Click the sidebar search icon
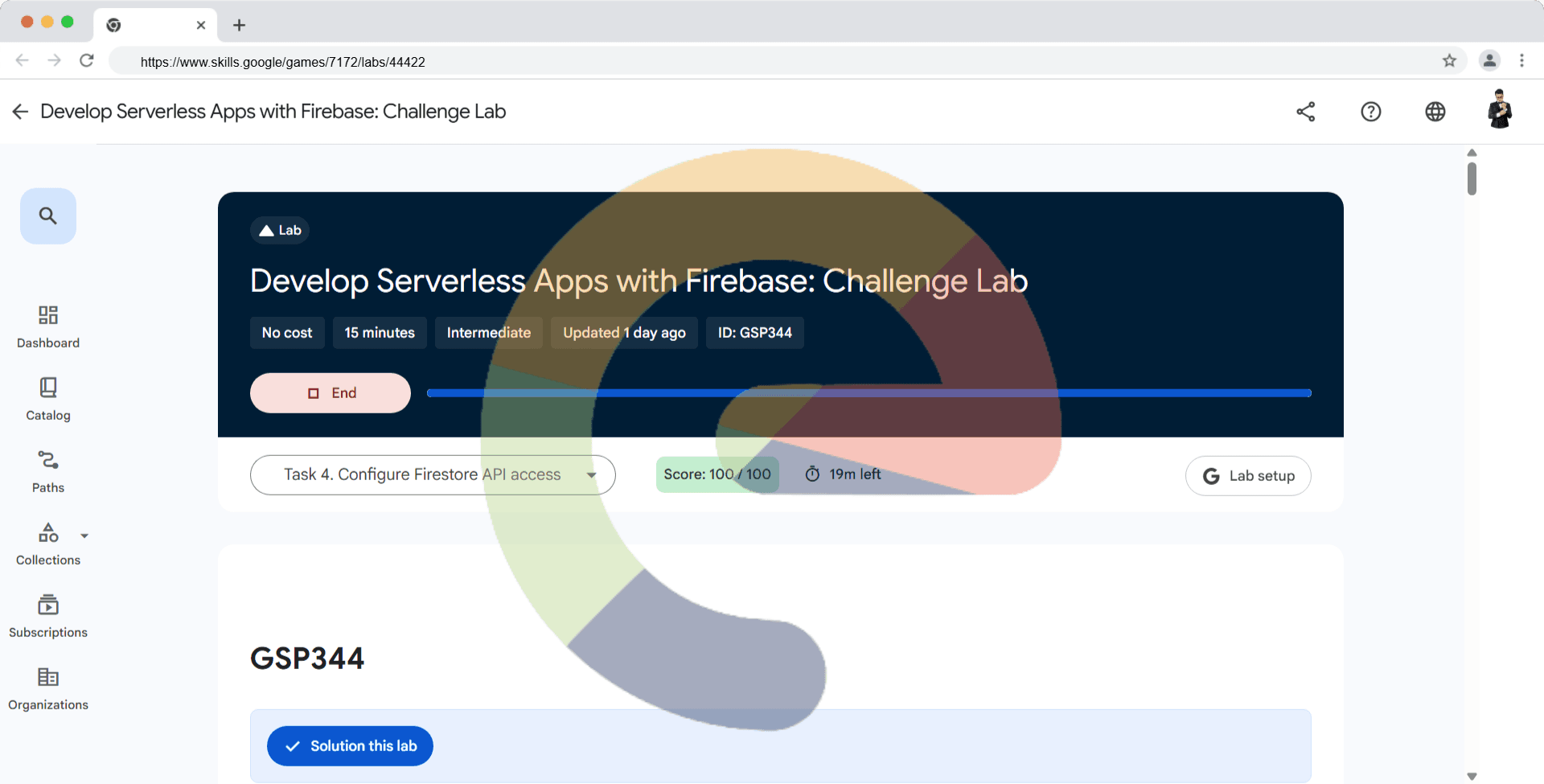Viewport: 1544px width, 784px height. click(48, 216)
